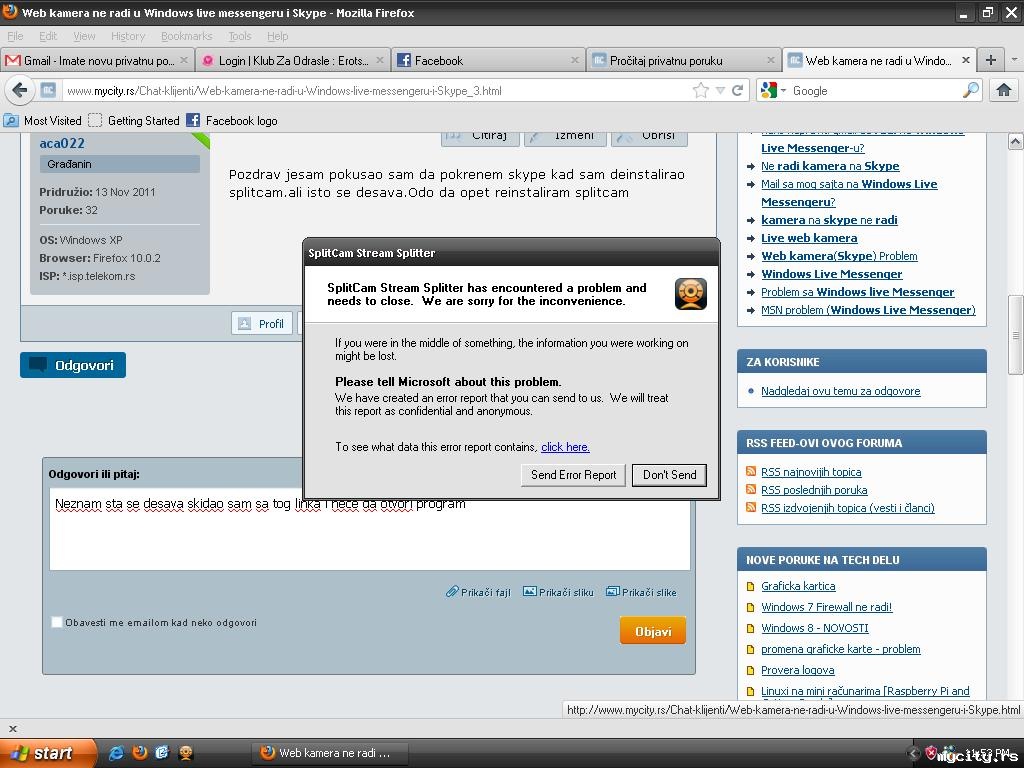Click the aca022 username link
1024x768 pixels.
[62, 143]
